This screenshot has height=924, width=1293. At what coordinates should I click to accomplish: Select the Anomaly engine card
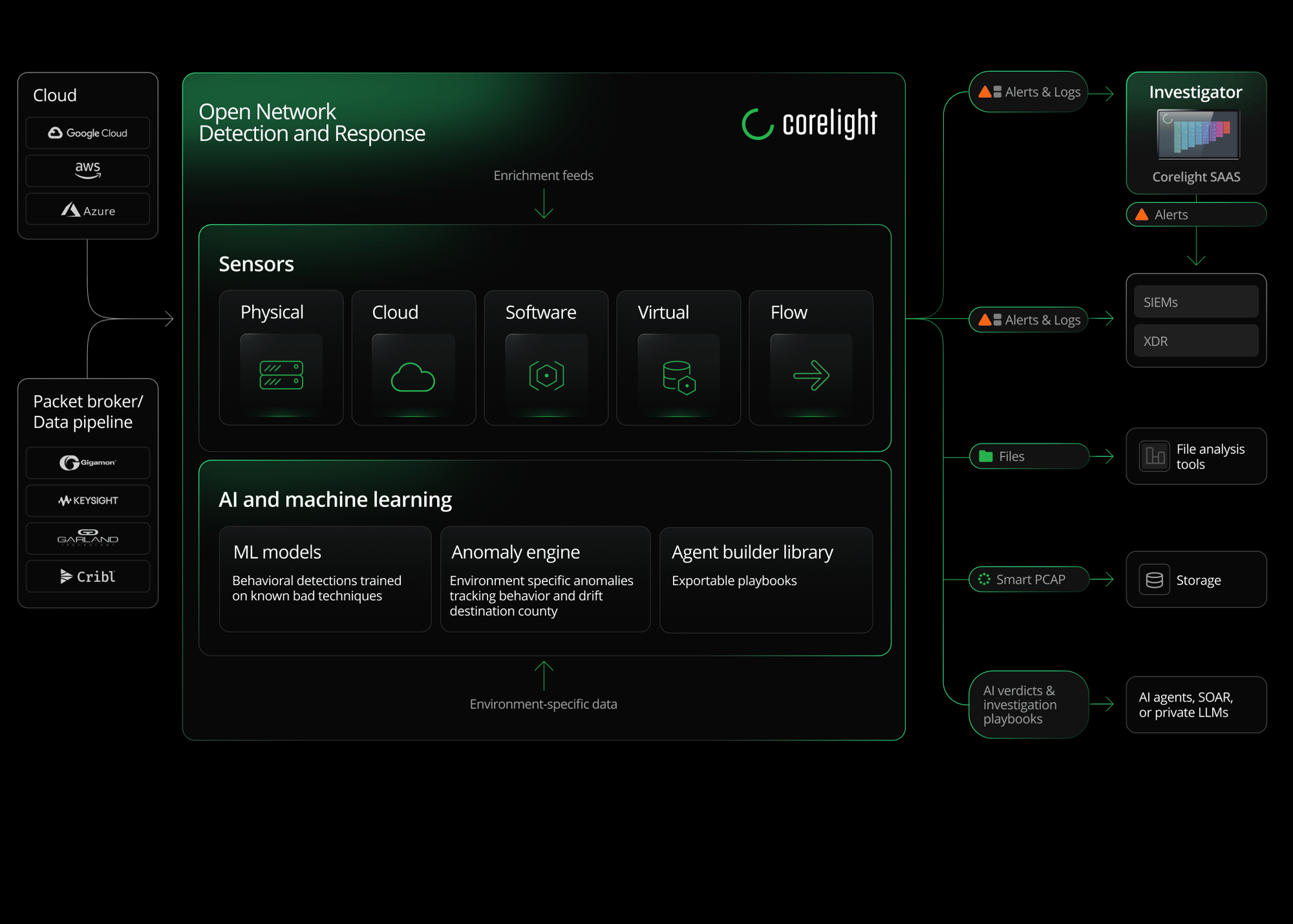(x=545, y=579)
